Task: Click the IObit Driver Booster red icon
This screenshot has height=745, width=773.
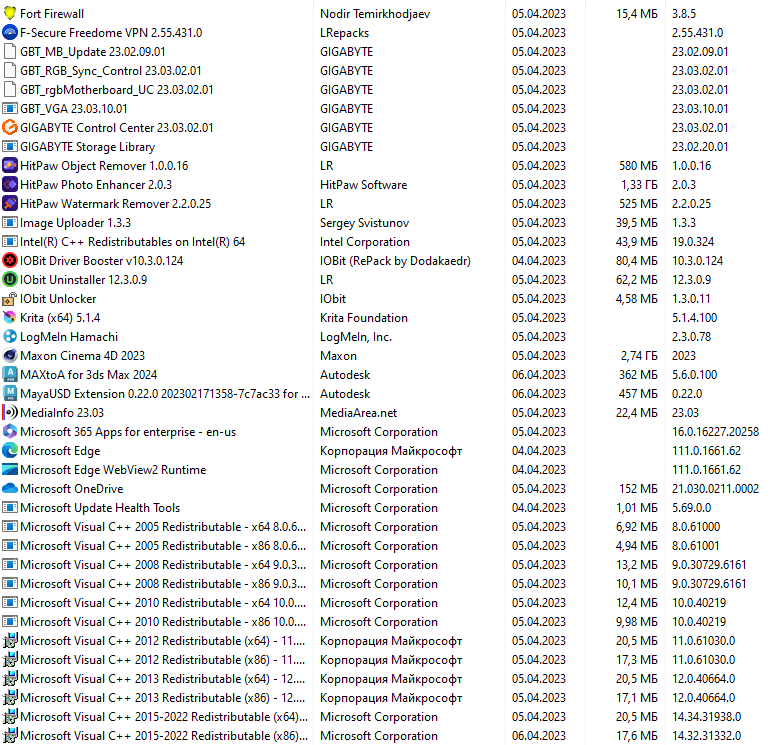Action: pos(10,260)
